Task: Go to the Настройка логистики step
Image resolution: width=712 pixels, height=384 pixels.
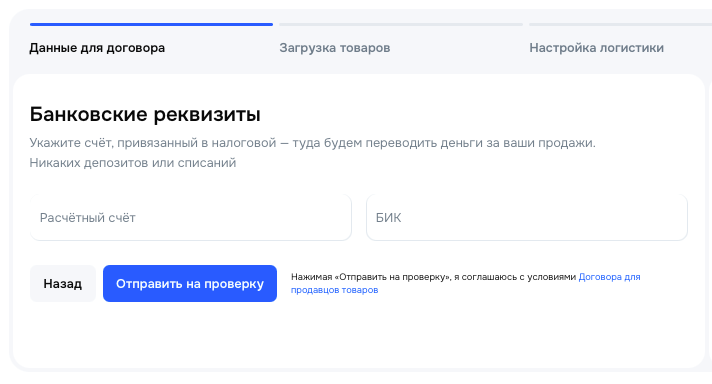Action: 596,48
